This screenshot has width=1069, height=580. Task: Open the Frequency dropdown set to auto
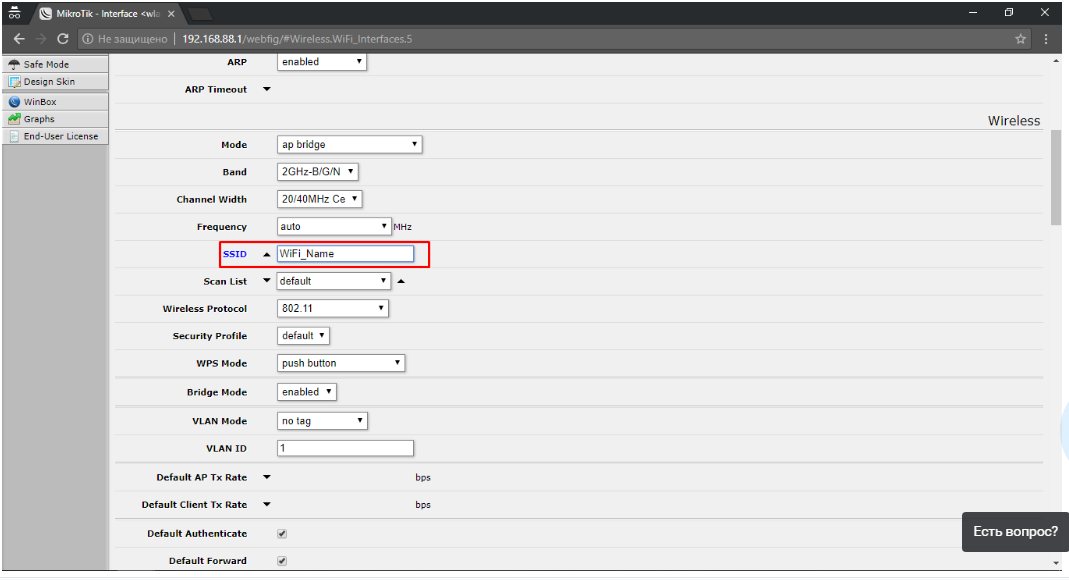point(334,226)
